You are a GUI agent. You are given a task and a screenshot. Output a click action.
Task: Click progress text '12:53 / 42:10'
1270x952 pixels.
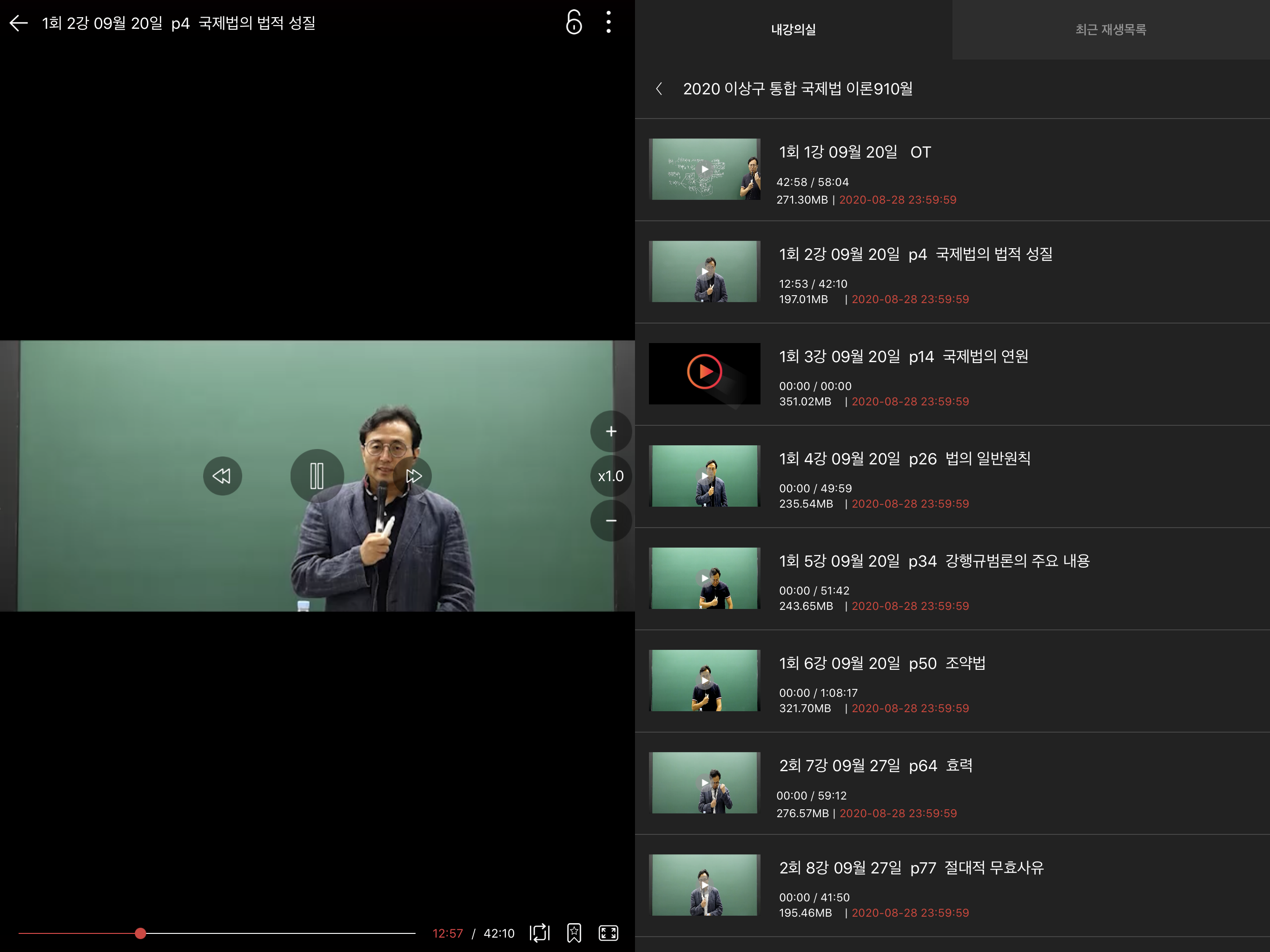click(813, 284)
